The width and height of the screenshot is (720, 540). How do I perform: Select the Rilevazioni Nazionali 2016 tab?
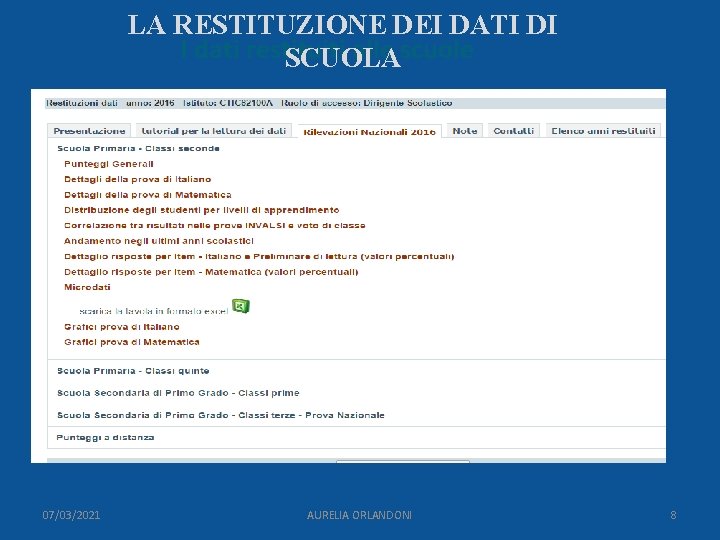tap(370, 132)
